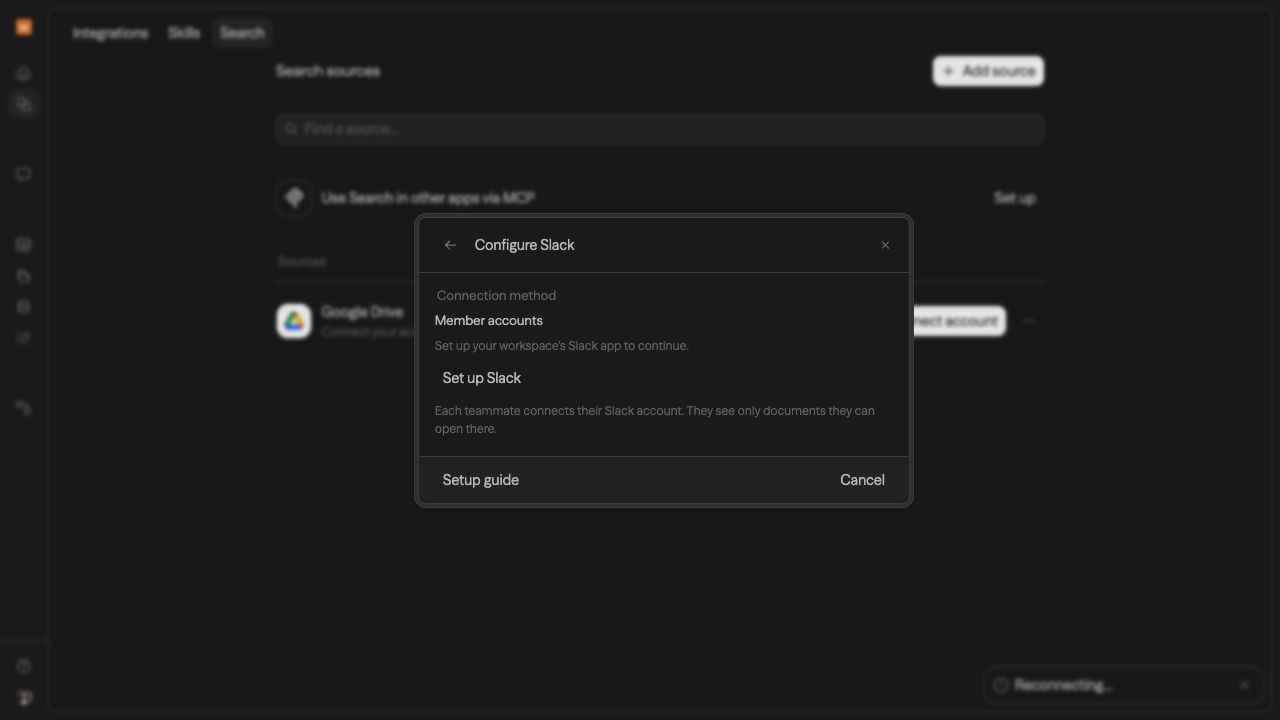Cancel the Slack configuration dialog
This screenshot has width=1280, height=720.
pyautogui.click(x=862, y=480)
